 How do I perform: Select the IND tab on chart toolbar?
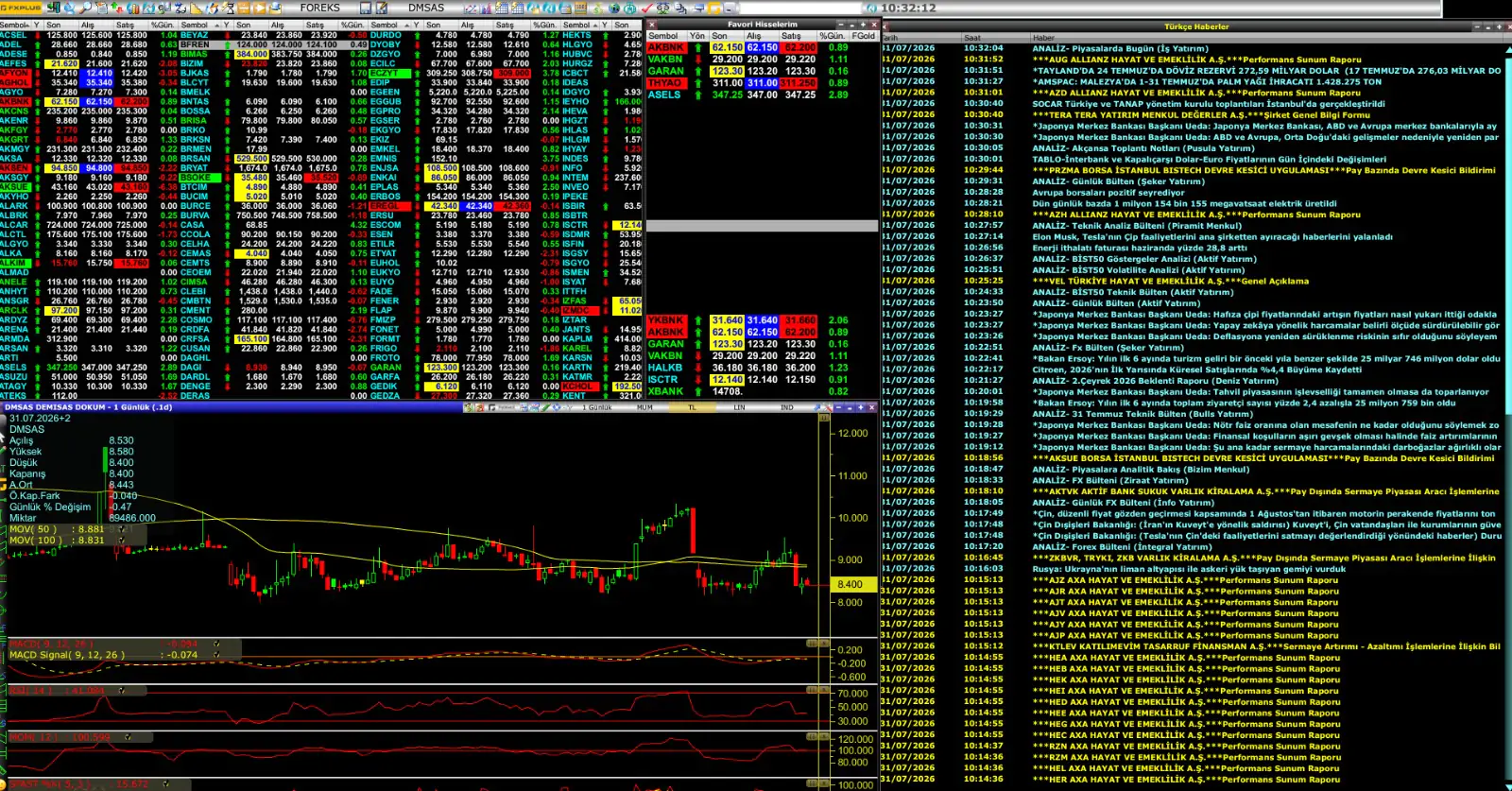click(x=787, y=407)
